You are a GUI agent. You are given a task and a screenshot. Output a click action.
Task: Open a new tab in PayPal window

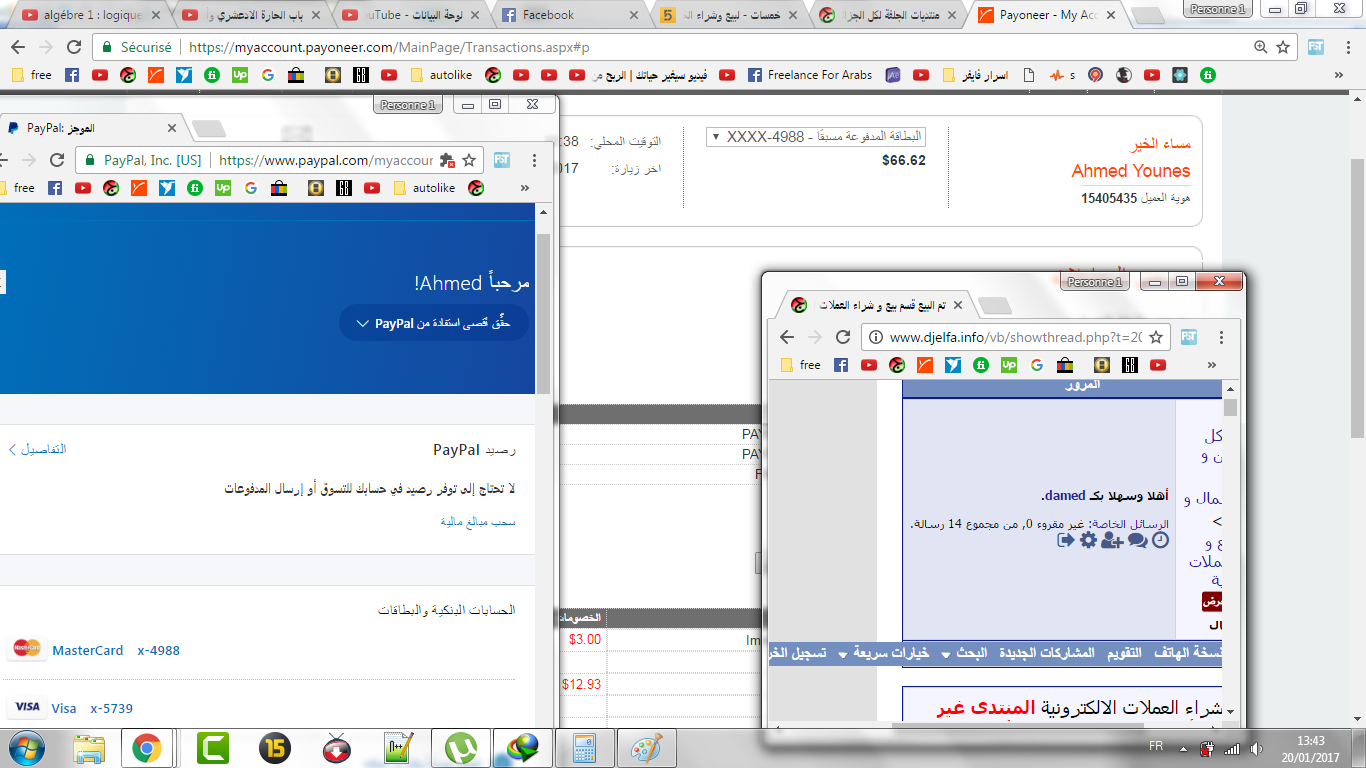(x=208, y=129)
